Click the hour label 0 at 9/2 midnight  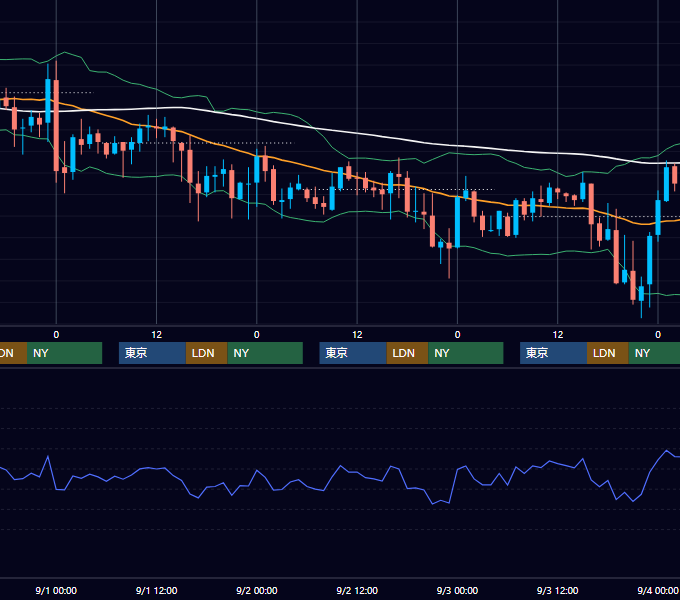coord(256,335)
